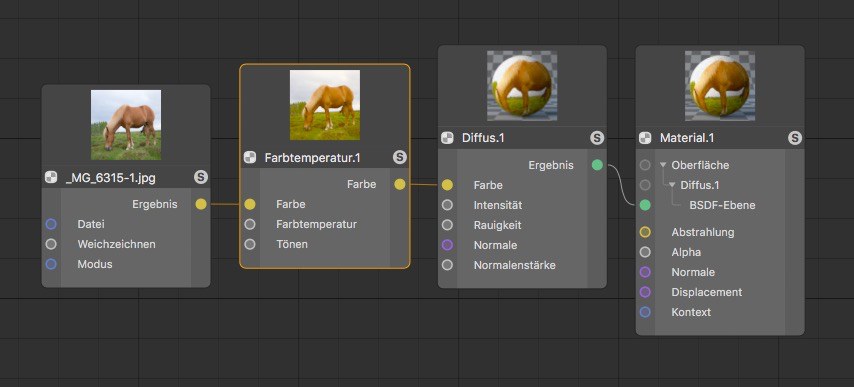Collapse the Diffus.1 tree entry in Material.1

(672, 185)
